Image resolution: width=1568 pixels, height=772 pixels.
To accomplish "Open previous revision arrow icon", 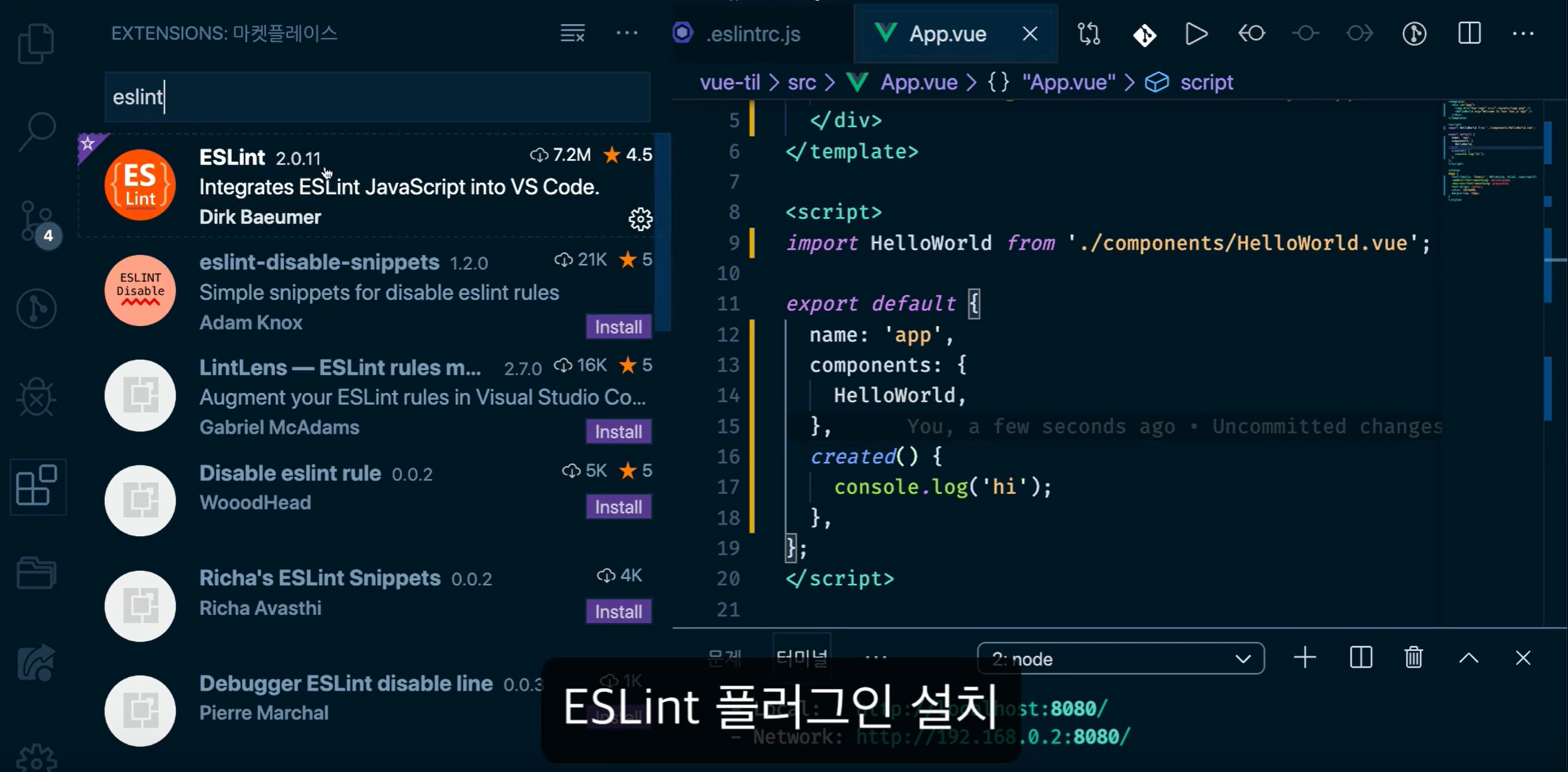I will pyautogui.click(x=1252, y=33).
